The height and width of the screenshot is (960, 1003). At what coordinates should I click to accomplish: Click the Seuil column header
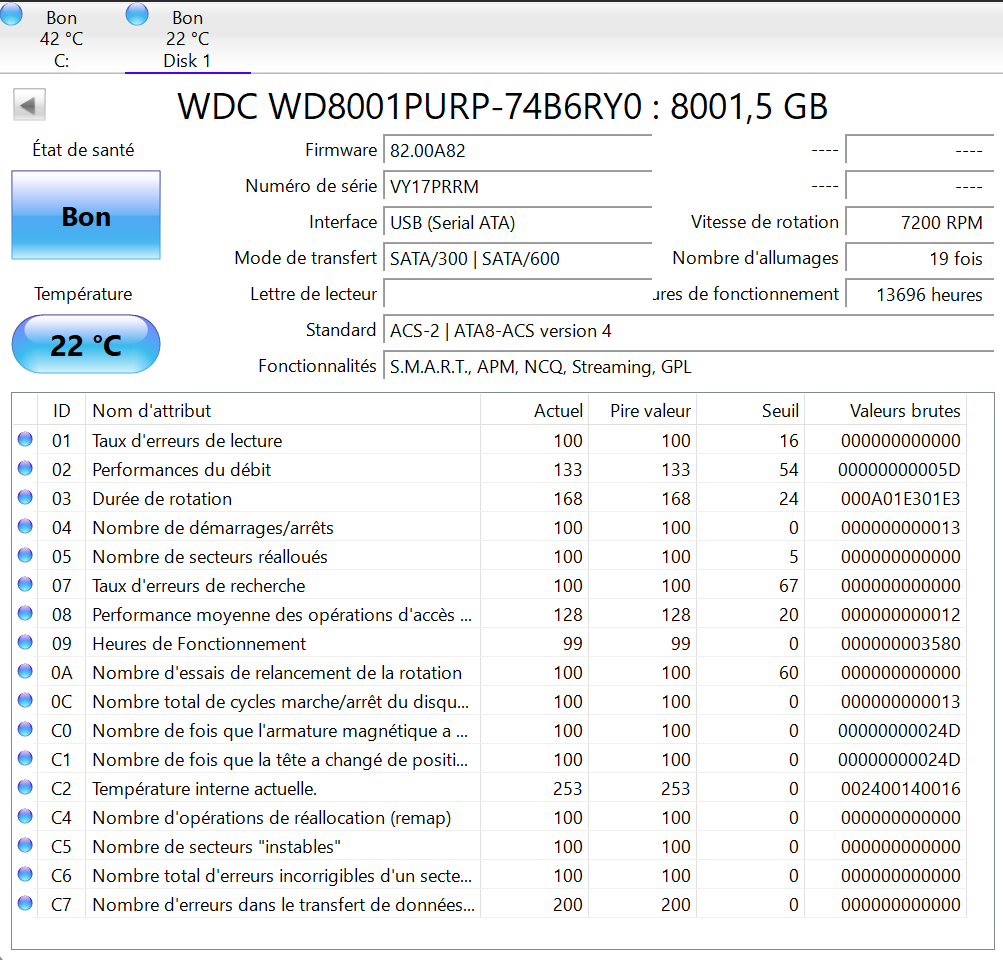[x=751, y=411]
